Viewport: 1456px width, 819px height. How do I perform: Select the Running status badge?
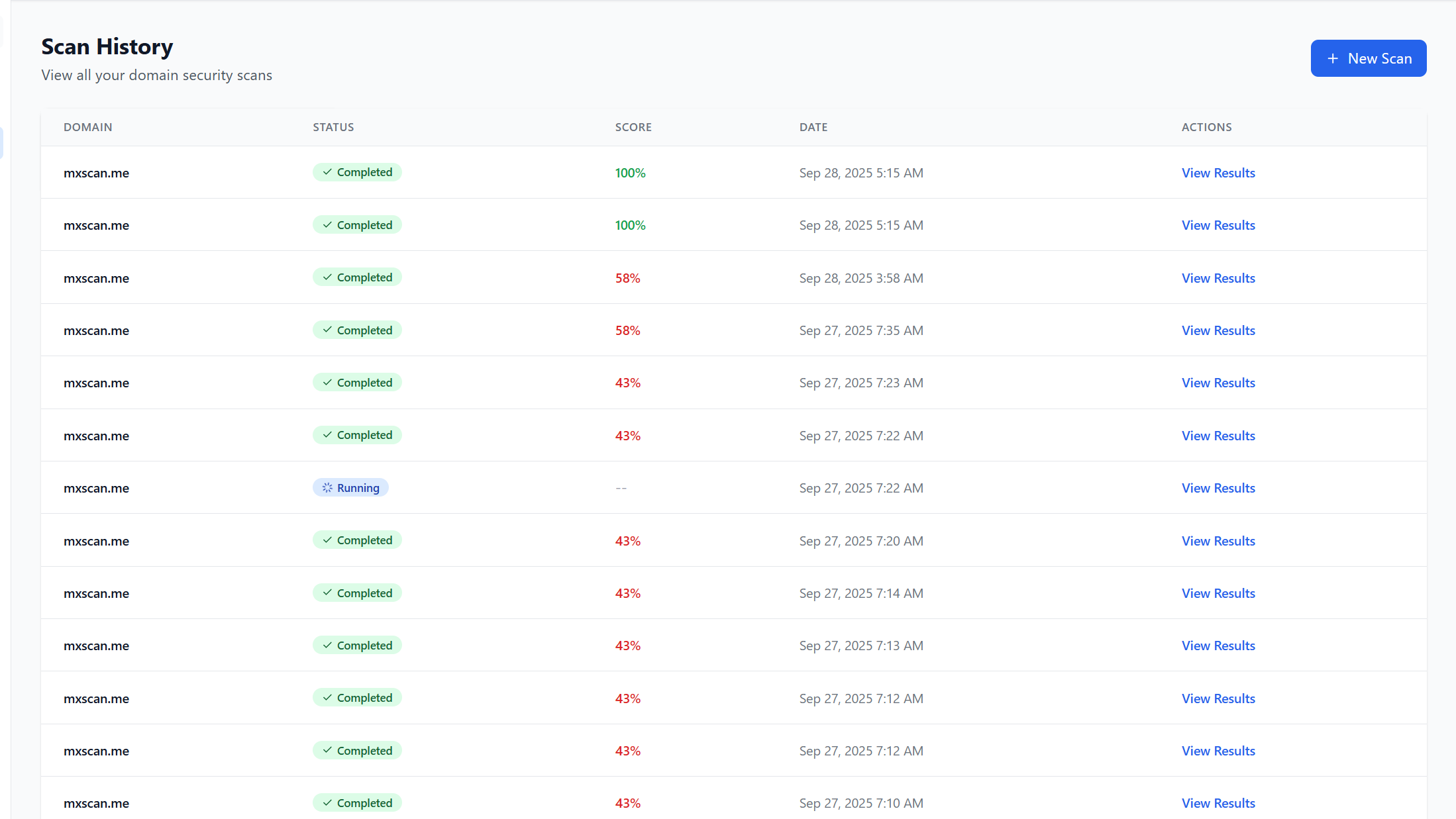(x=350, y=487)
